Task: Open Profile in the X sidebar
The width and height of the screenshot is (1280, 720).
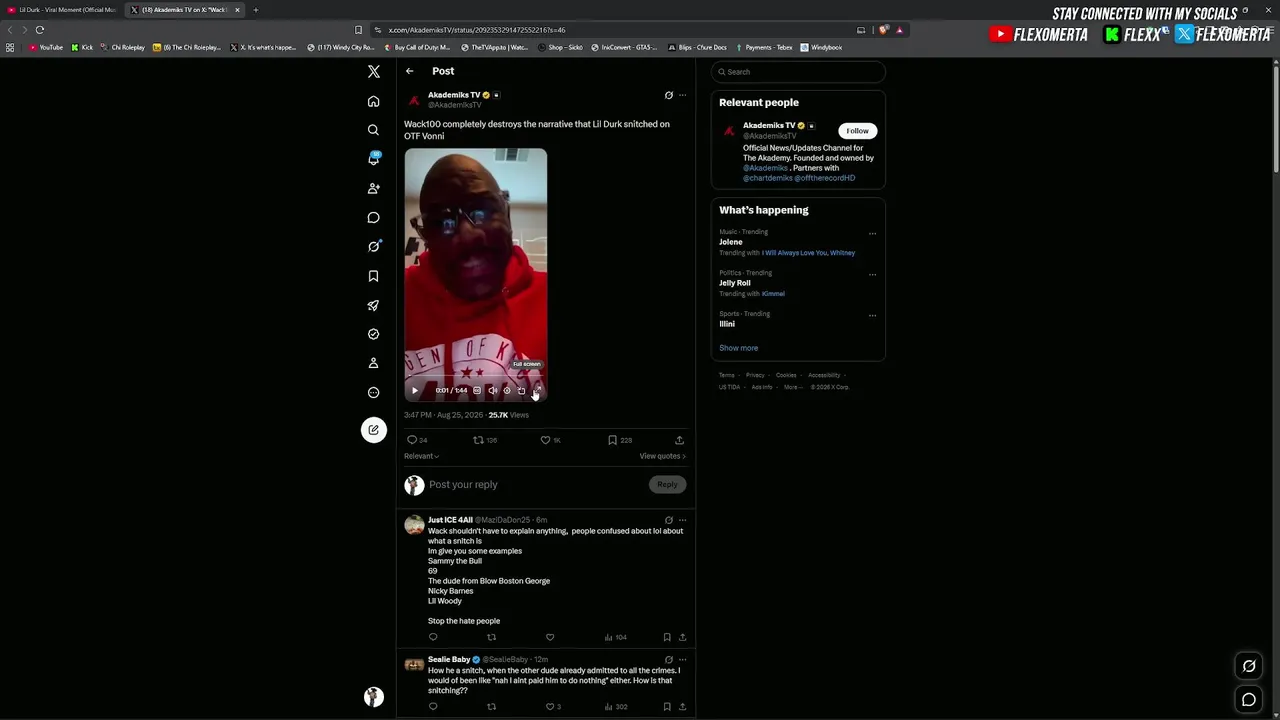Action: pyautogui.click(x=373, y=363)
